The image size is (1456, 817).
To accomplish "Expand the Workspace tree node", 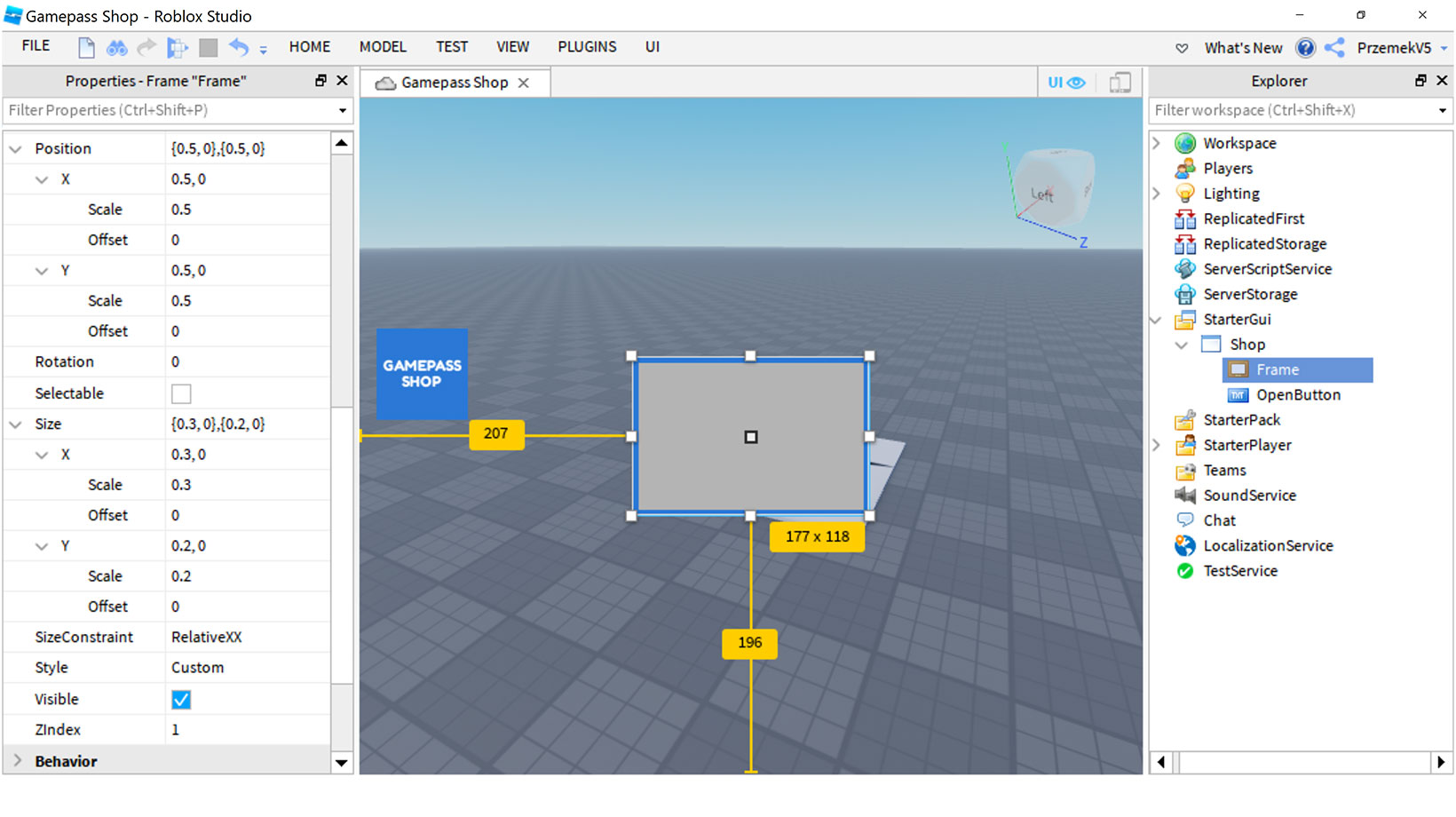I will click(1157, 143).
